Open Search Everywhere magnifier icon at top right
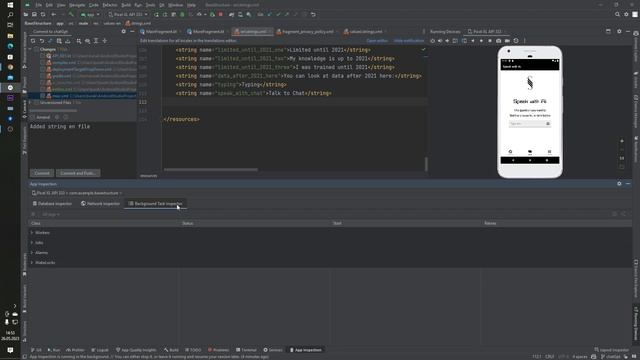 617,14
